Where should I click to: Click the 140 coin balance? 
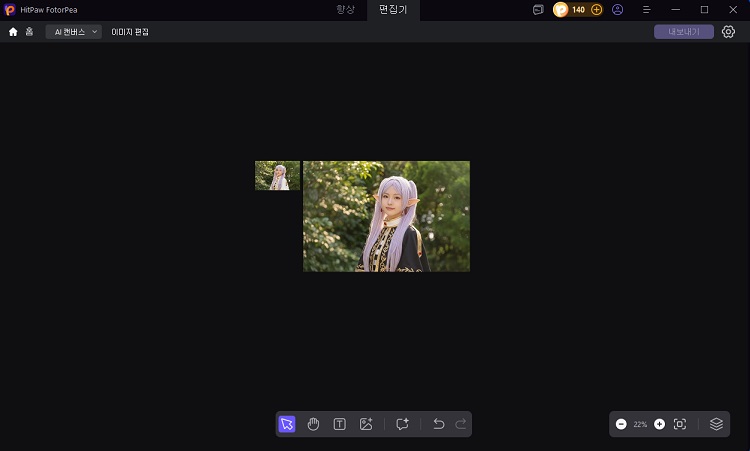[x=578, y=10]
